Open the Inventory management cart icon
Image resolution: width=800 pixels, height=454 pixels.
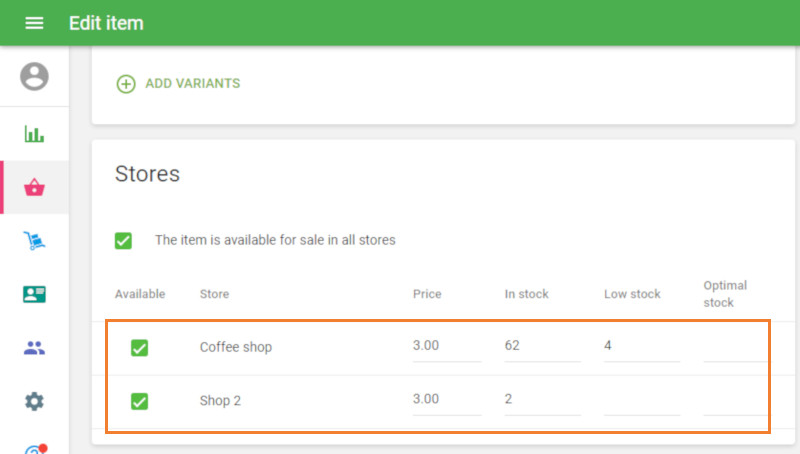(x=34, y=241)
